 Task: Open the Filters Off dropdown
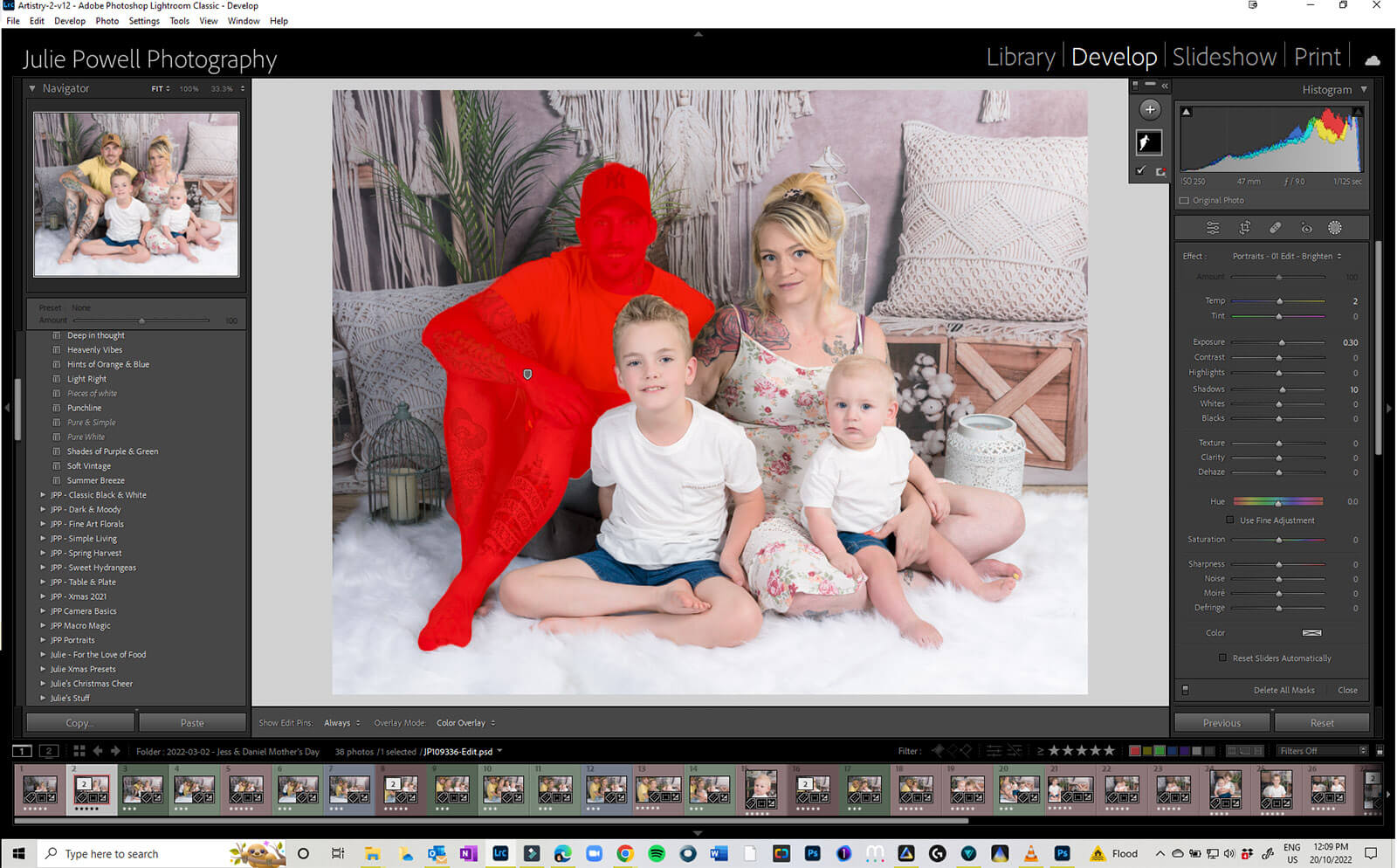coord(1322,751)
